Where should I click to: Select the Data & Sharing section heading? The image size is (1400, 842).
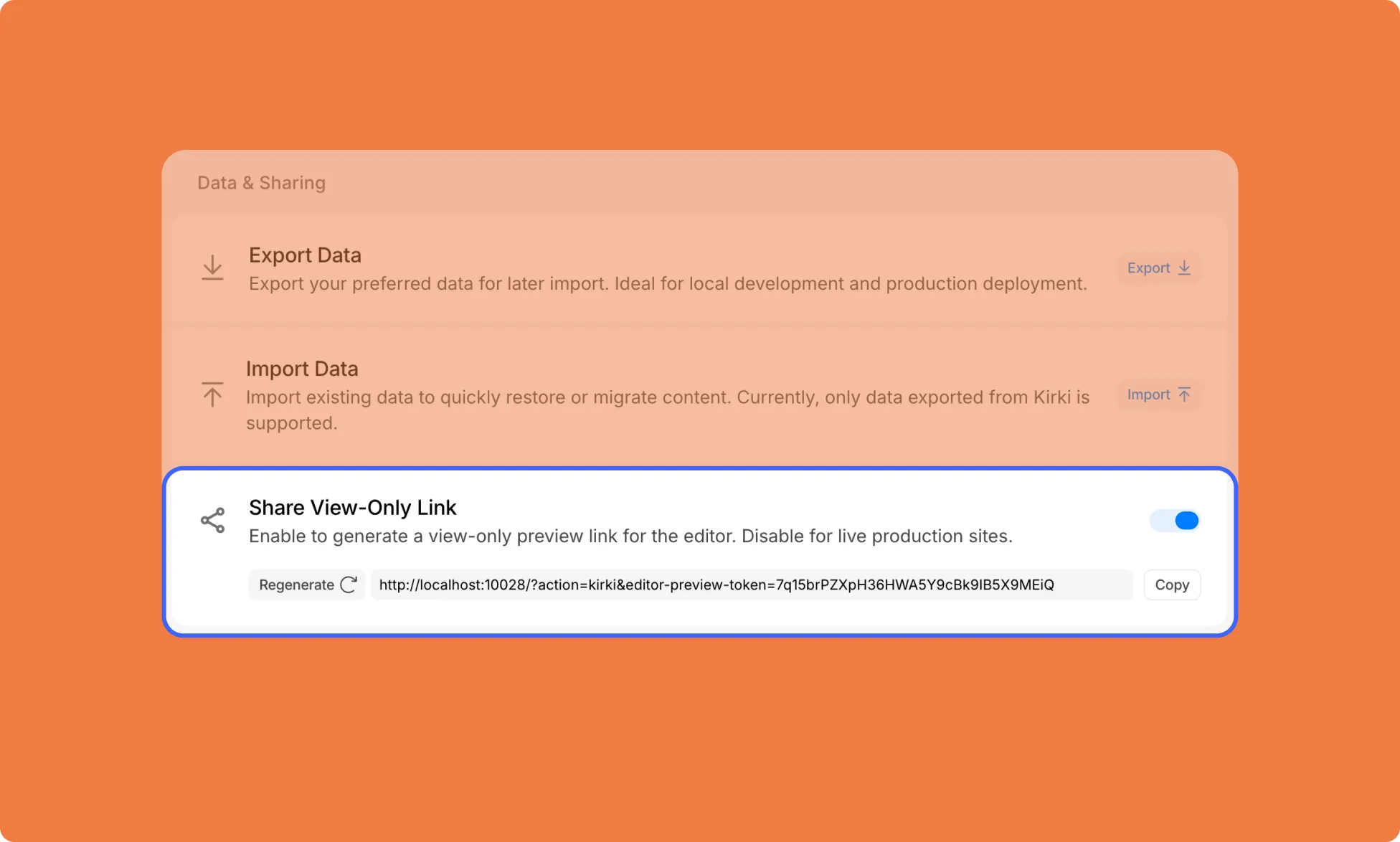[x=261, y=183]
